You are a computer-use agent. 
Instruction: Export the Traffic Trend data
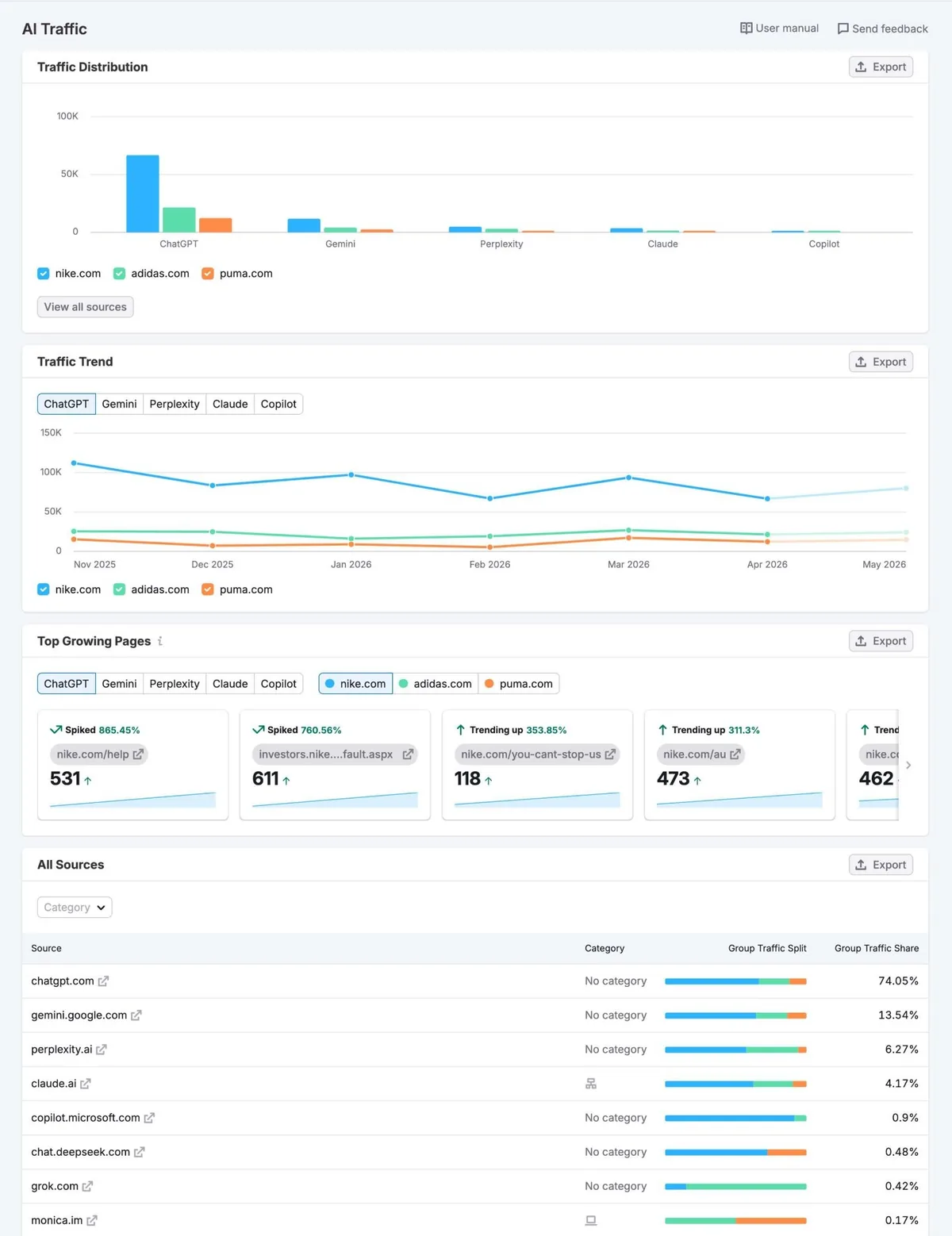(x=881, y=362)
